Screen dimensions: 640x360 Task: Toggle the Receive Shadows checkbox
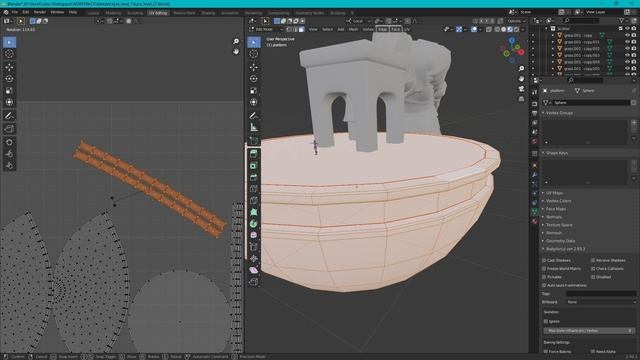tap(593, 260)
